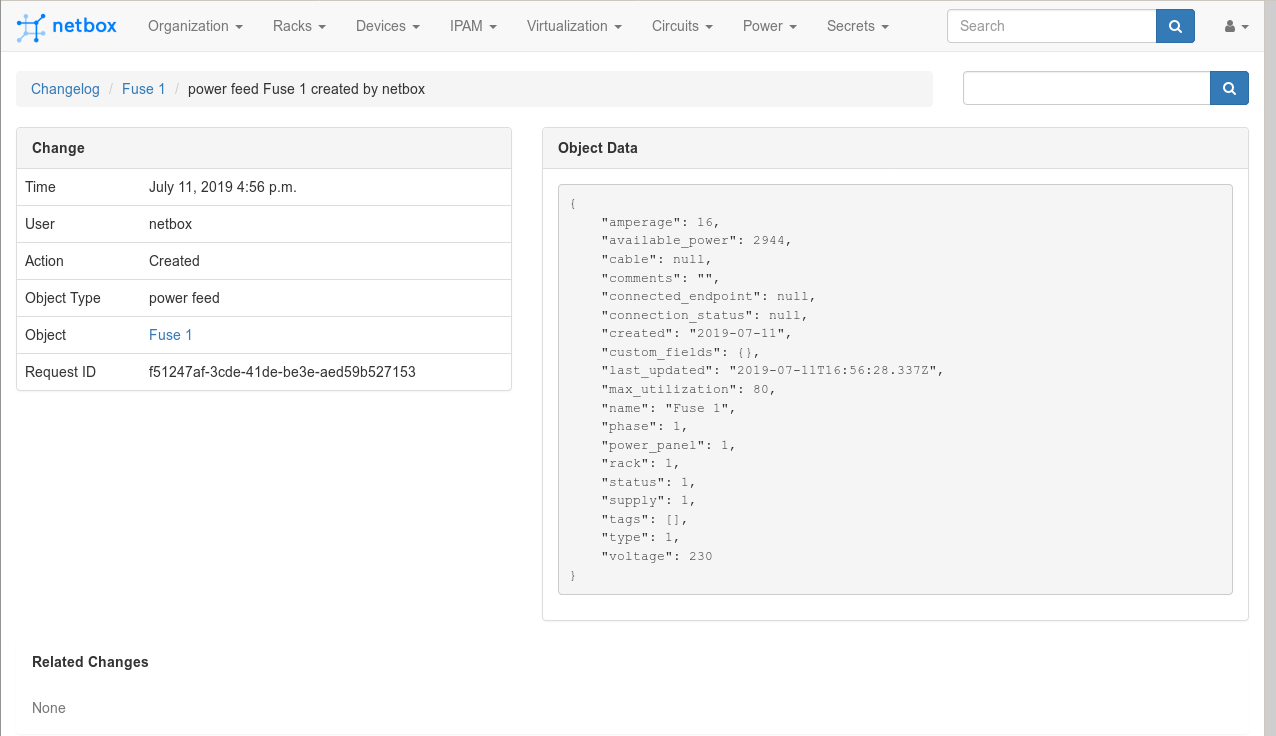
Task: Click the JSON line "power_panel": 1
Action: [x=669, y=445]
